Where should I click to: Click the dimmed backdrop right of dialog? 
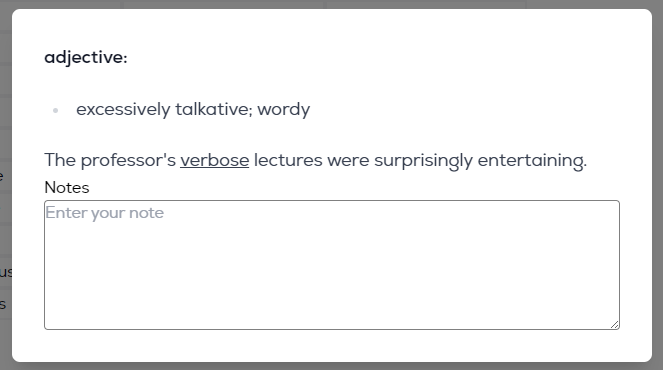[658, 185]
